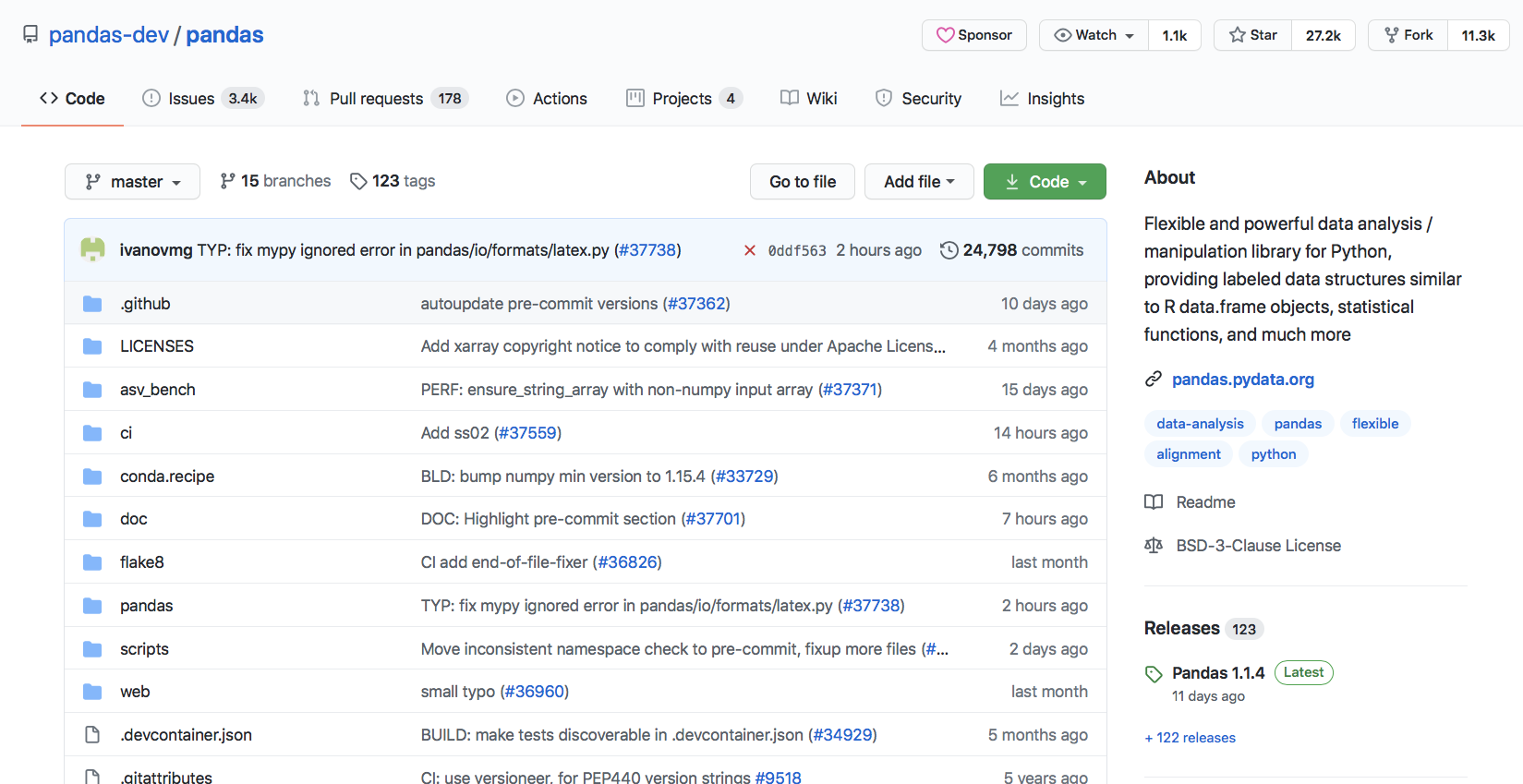Image resolution: width=1523 pixels, height=784 pixels.
Task: Click the doc folder icon
Action: (92, 519)
